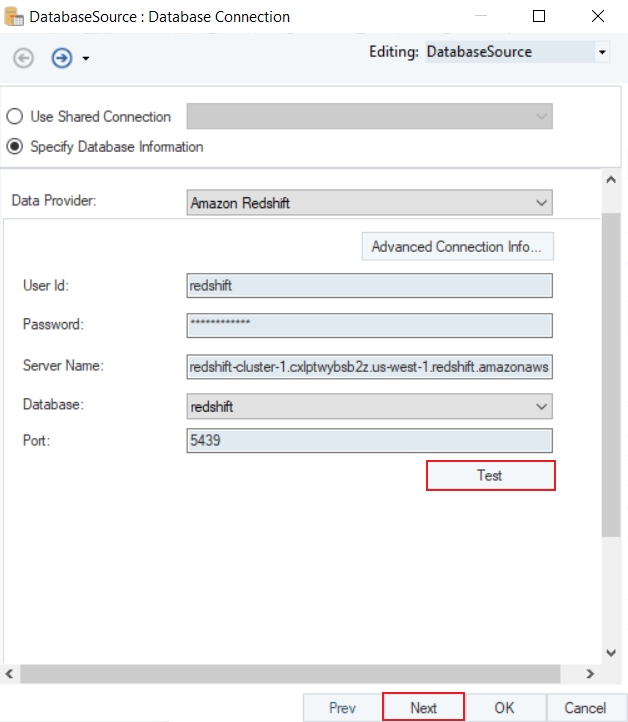Click the Prev button
The width and height of the screenshot is (628, 722).
342,707
